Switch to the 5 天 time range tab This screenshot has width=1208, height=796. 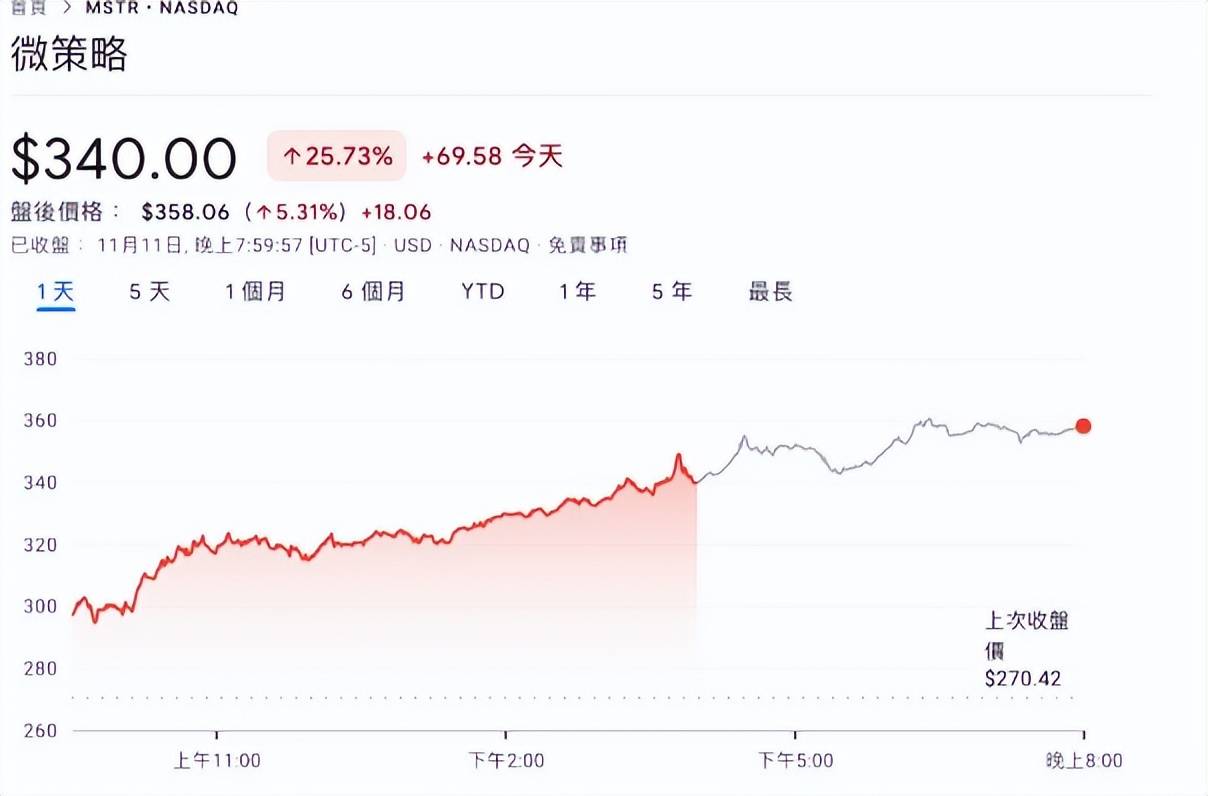[x=147, y=291]
